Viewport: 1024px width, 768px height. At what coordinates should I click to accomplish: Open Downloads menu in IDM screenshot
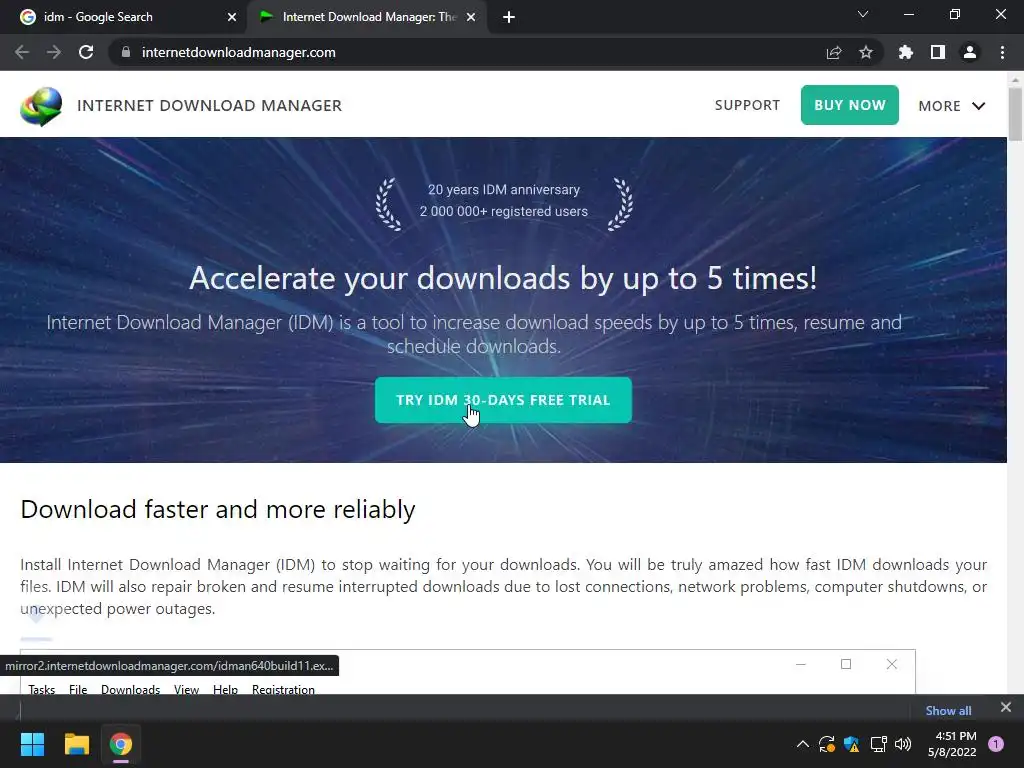tap(131, 689)
